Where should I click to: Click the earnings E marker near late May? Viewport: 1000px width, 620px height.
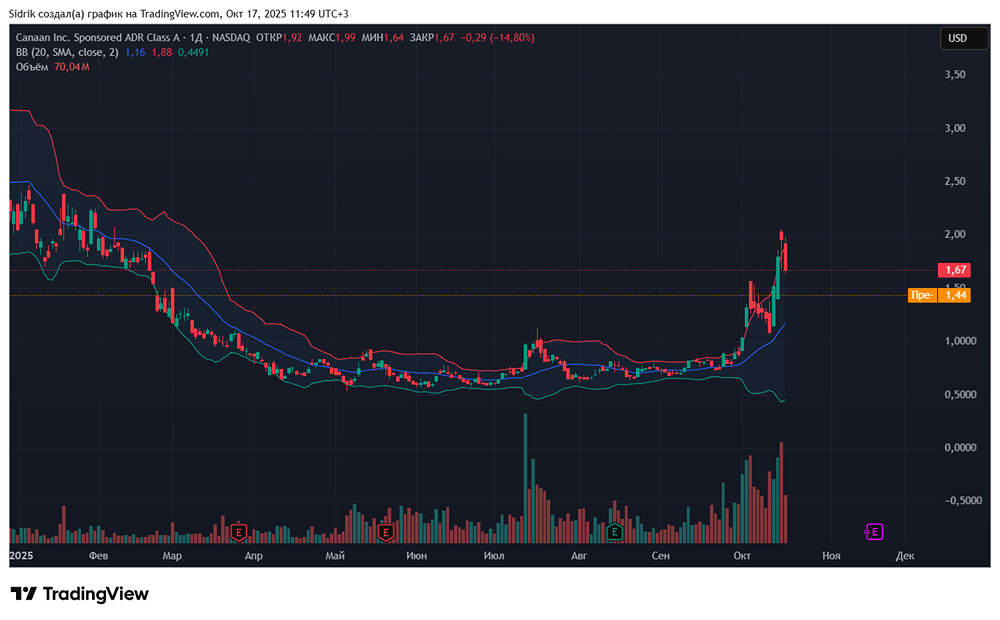[385, 531]
